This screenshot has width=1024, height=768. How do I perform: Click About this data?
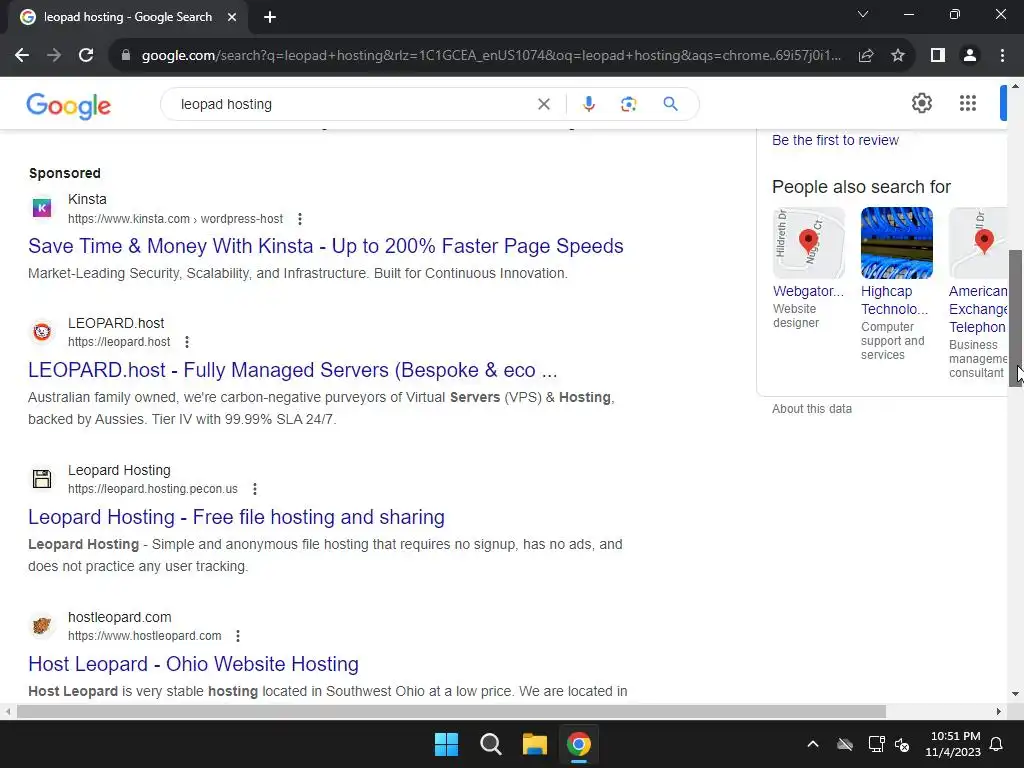point(812,409)
